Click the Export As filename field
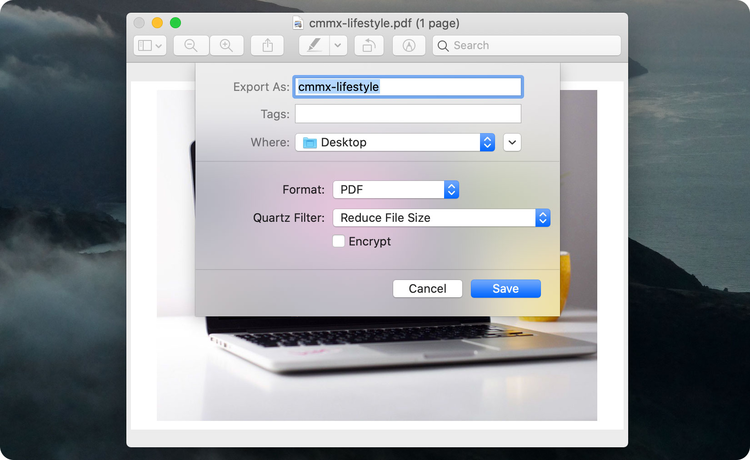 coord(408,87)
